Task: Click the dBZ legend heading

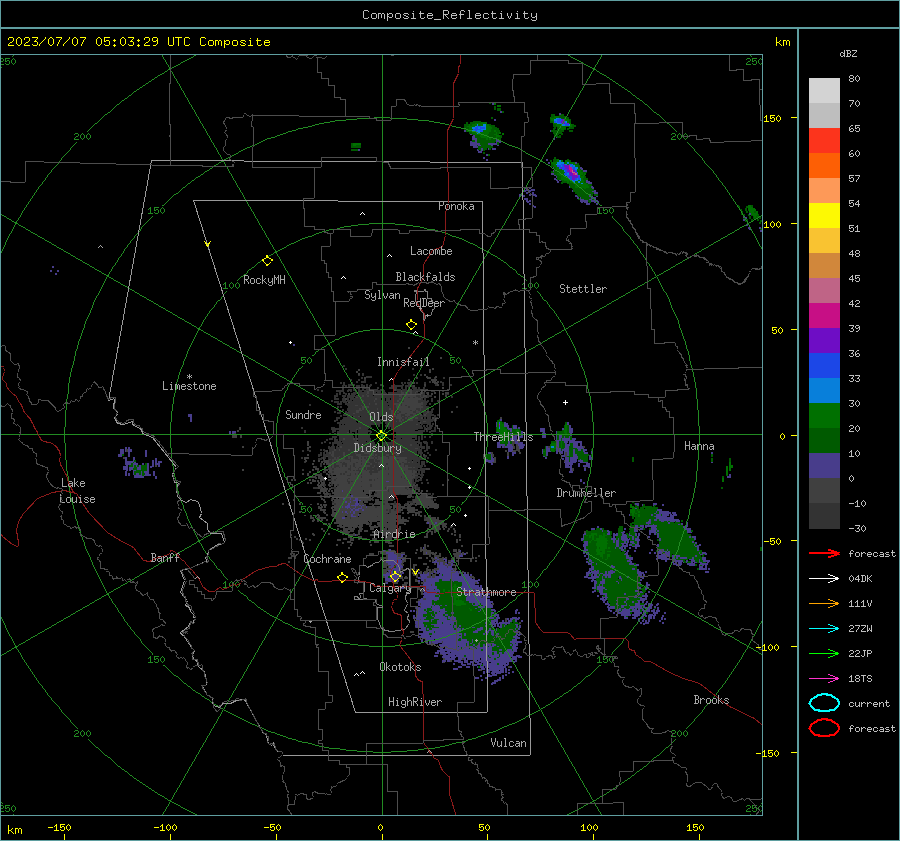Action: (x=848, y=53)
